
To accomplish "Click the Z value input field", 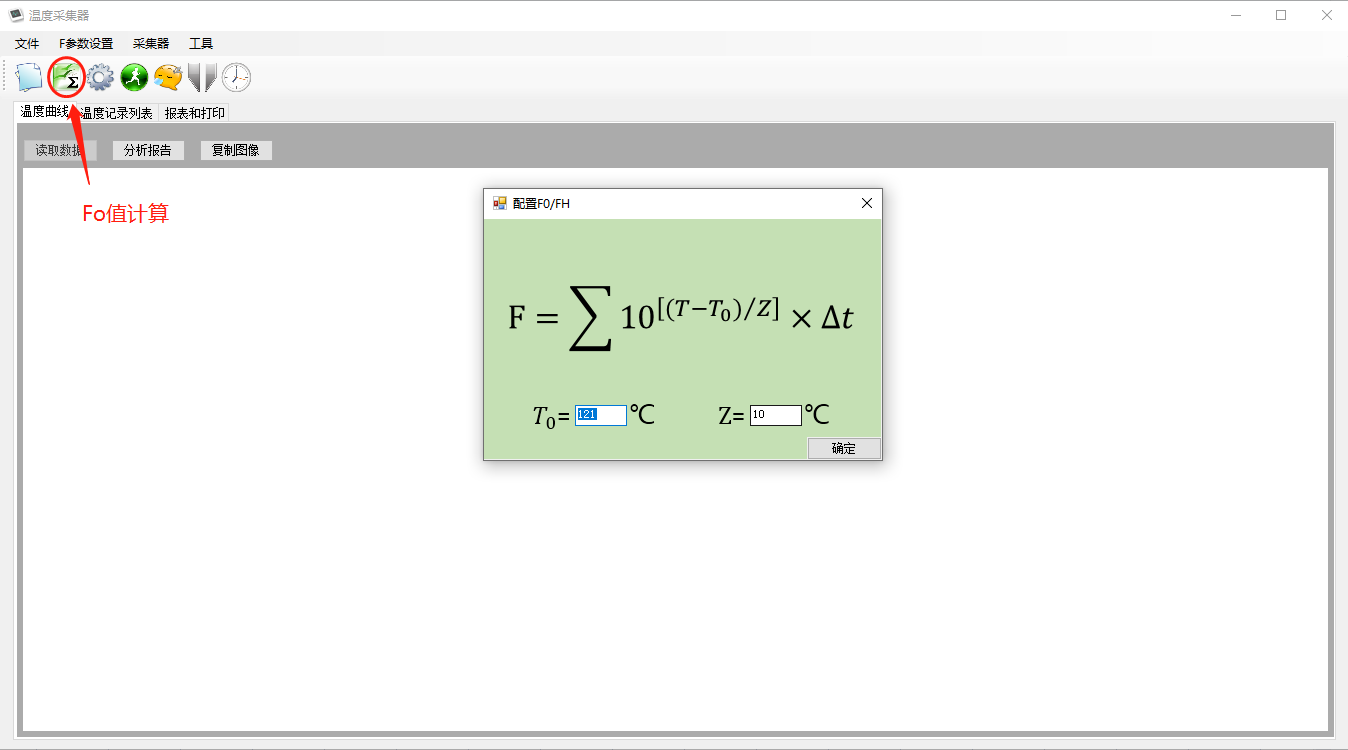I will click(775, 415).
